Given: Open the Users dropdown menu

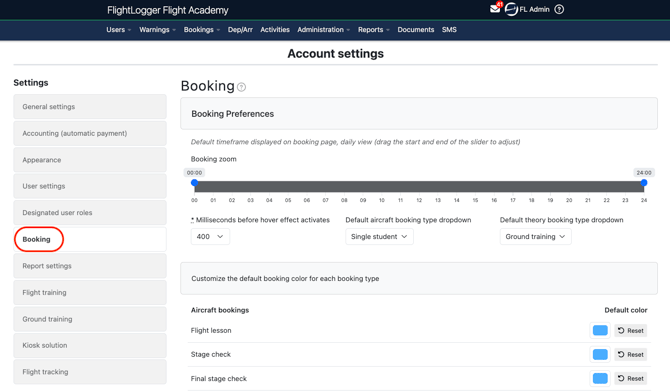Looking at the screenshot, I should point(118,29).
